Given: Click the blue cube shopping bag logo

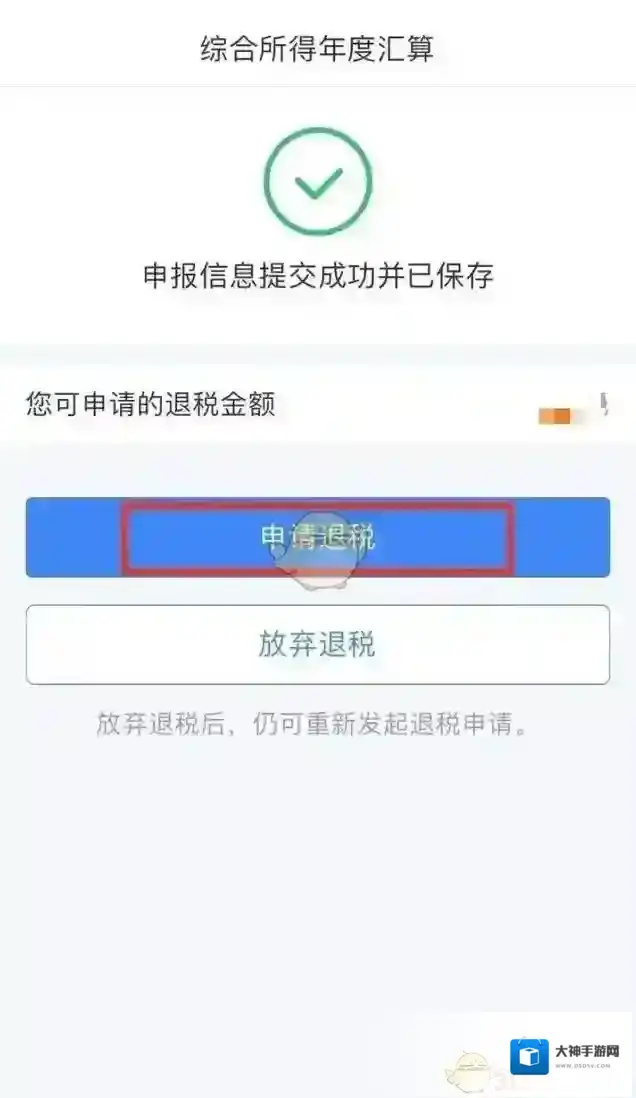Looking at the screenshot, I should click(x=529, y=1056).
